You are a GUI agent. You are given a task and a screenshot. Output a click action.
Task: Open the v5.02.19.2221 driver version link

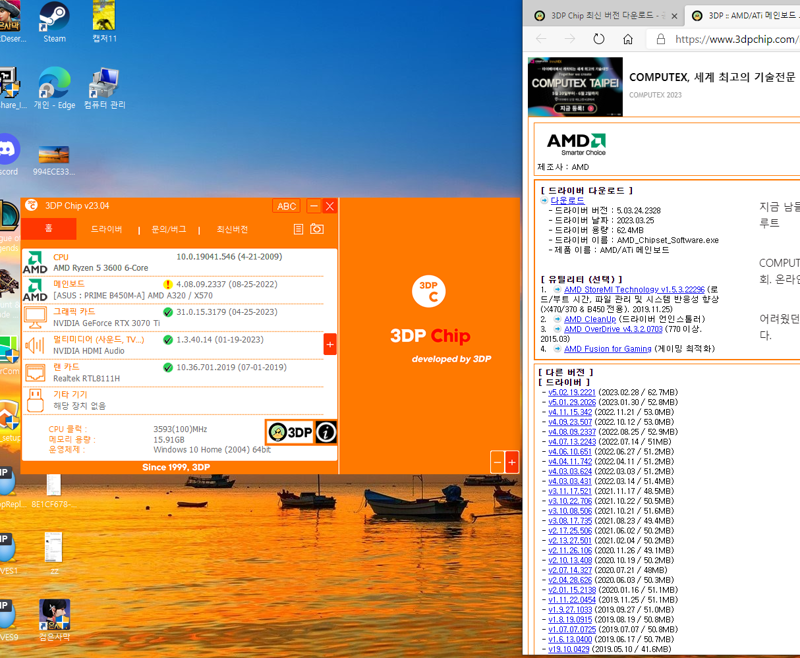[x=571, y=392]
